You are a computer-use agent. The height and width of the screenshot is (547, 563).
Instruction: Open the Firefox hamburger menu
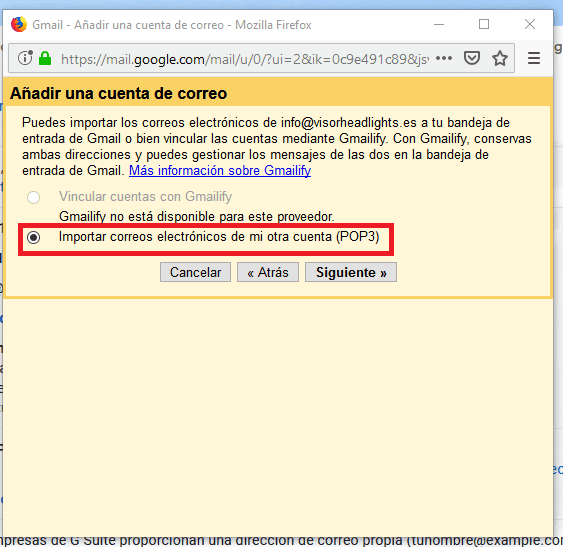coord(534,58)
